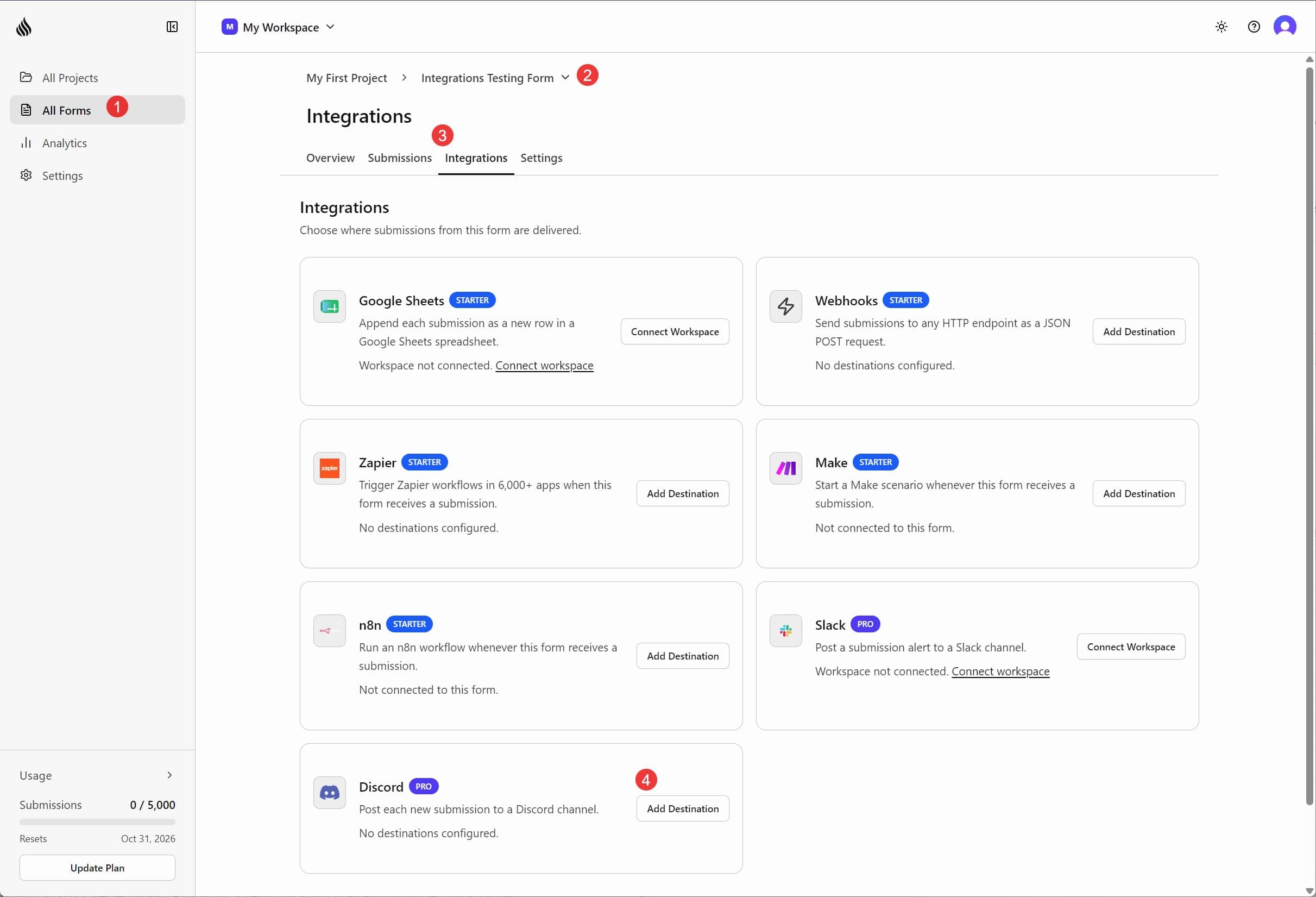Screen dimensions: 1316x897
Task: Click the flame logo in the sidebar
Action: tap(24, 27)
